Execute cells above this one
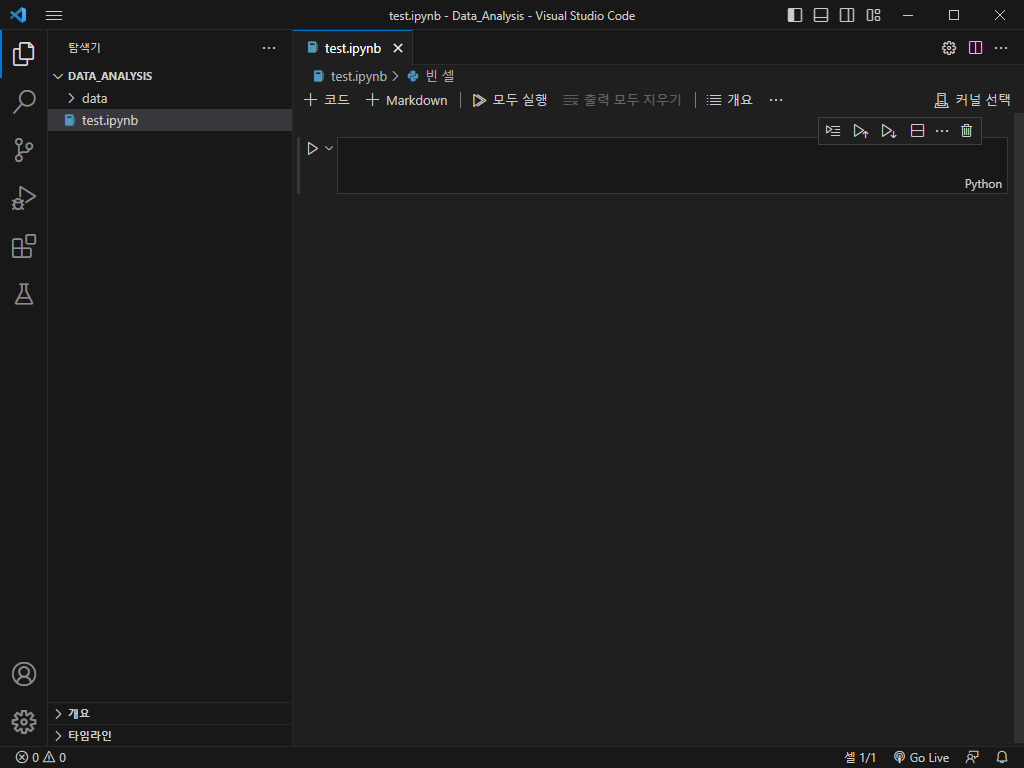This screenshot has width=1024, height=768. (x=861, y=131)
